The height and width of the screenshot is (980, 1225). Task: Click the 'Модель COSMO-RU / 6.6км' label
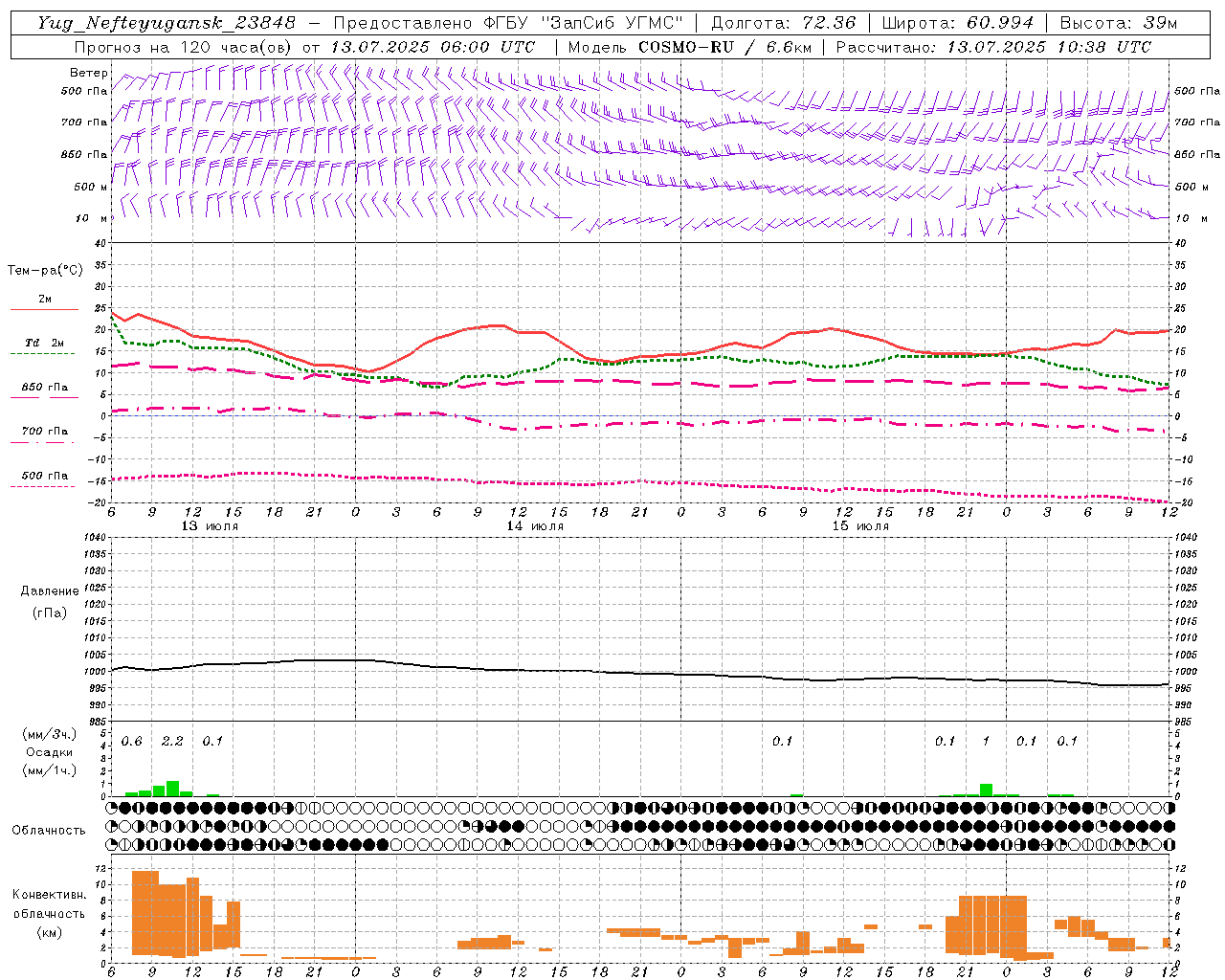tap(688, 47)
